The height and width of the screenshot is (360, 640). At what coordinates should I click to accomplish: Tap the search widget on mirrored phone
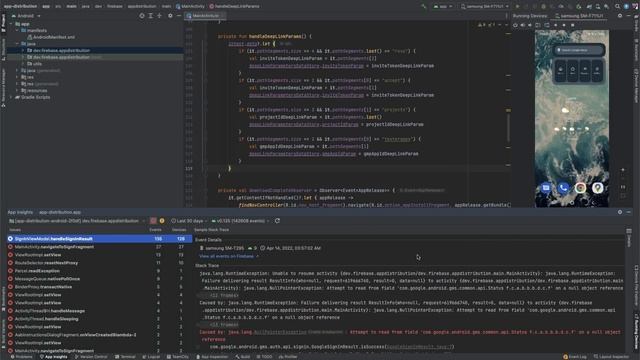click(578, 50)
